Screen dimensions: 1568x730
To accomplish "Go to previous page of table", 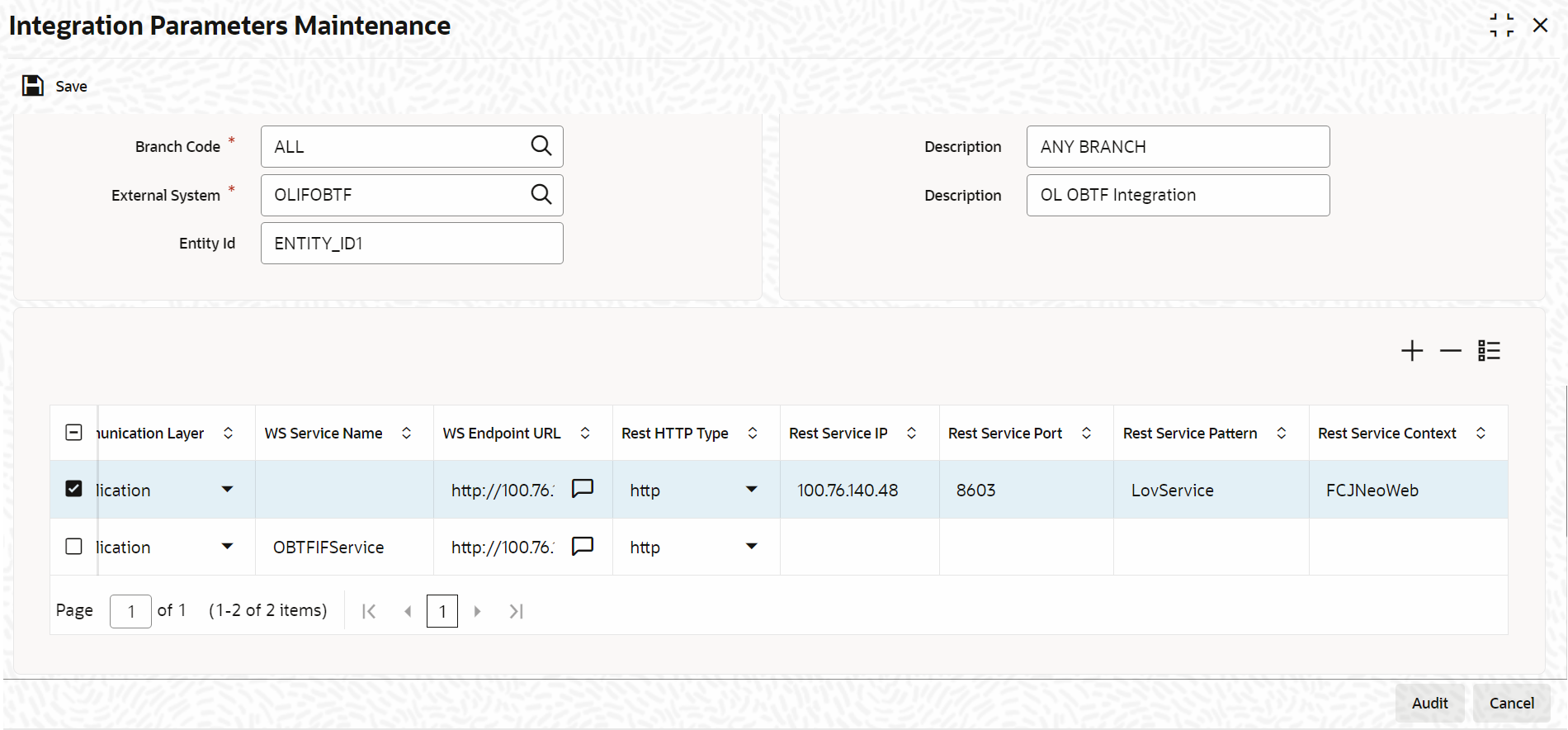I will (408, 611).
